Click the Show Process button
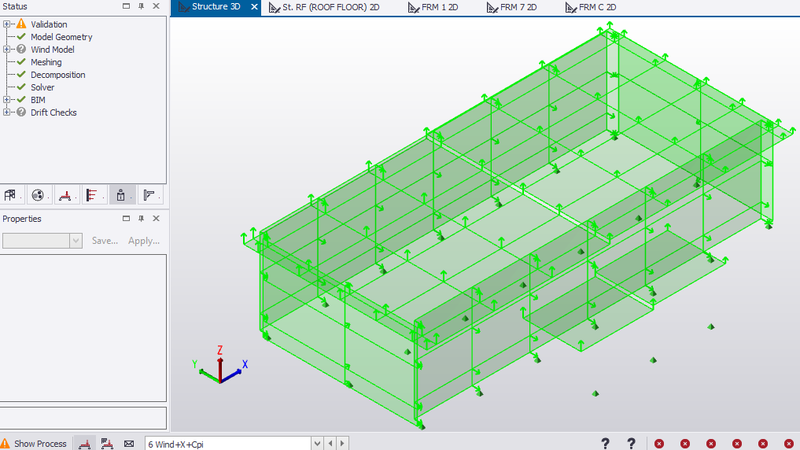800x450 pixels. coord(40,444)
